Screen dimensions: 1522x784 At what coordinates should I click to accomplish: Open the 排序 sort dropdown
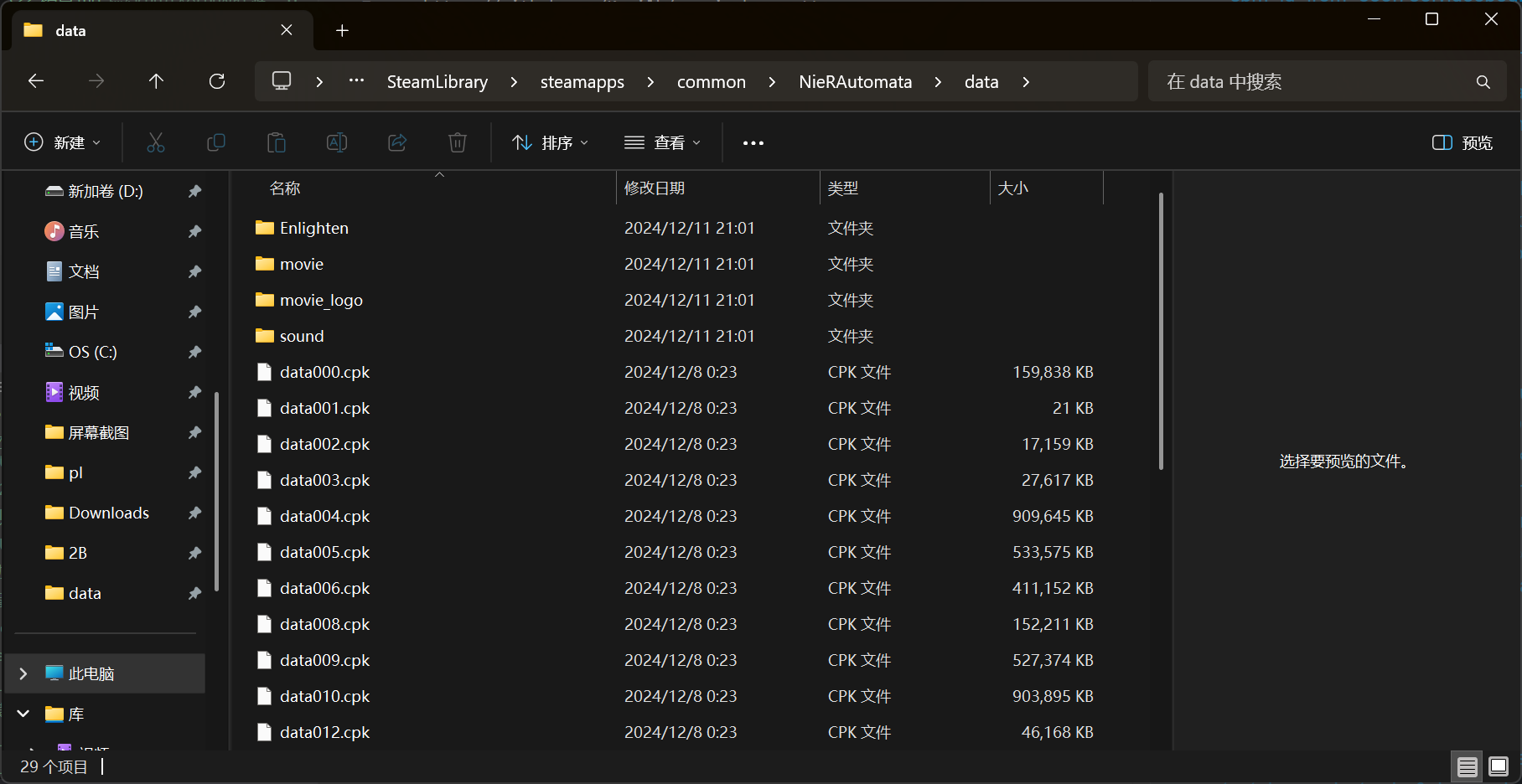point(551,142)
